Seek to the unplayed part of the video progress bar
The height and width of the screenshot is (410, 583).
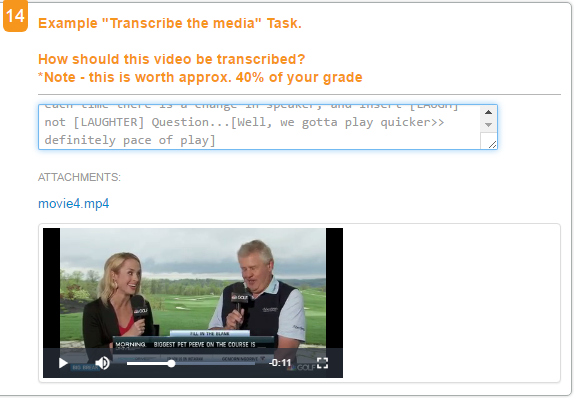[x=215, y=364]
